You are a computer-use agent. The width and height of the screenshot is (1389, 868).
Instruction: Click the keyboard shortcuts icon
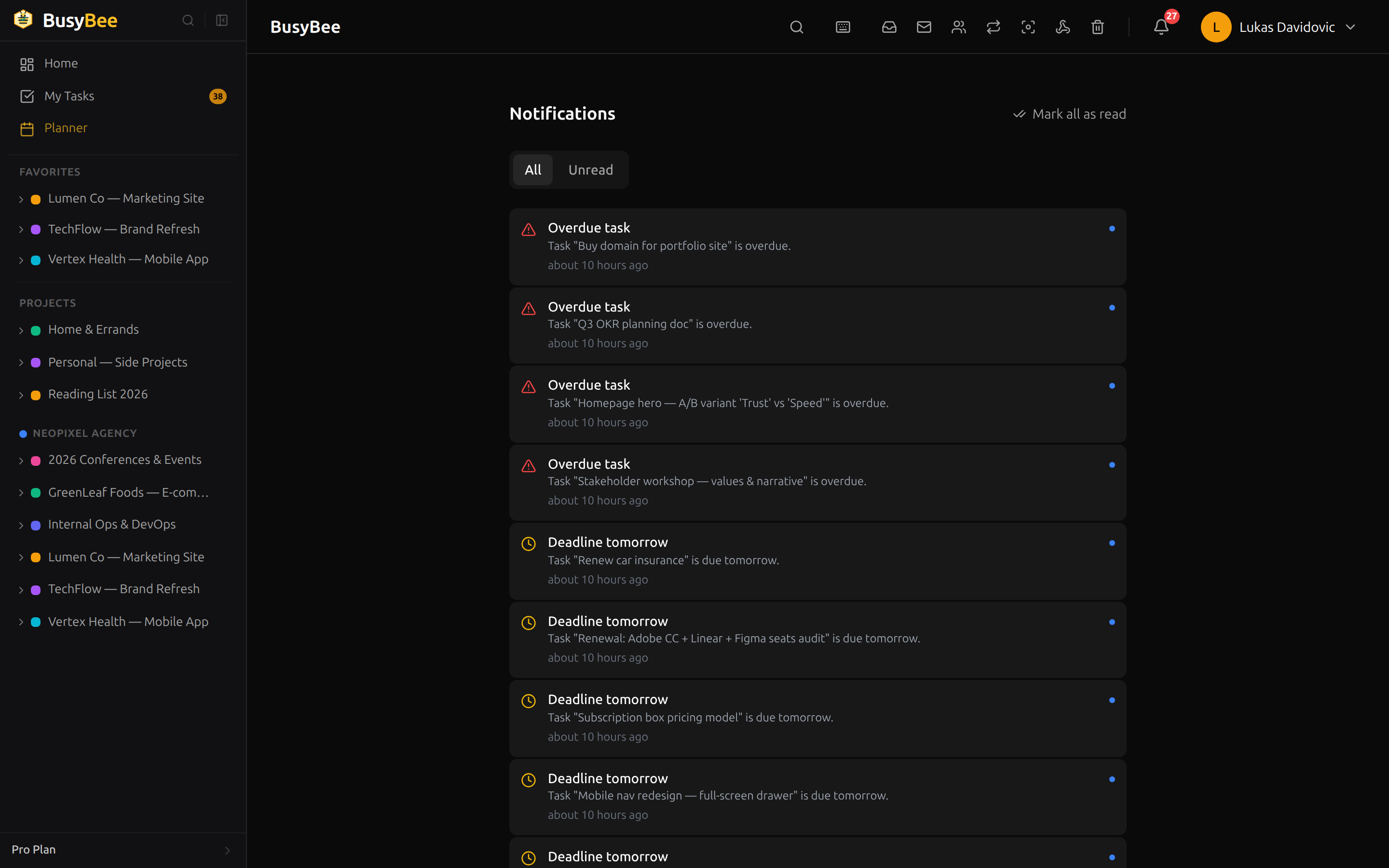843,27
